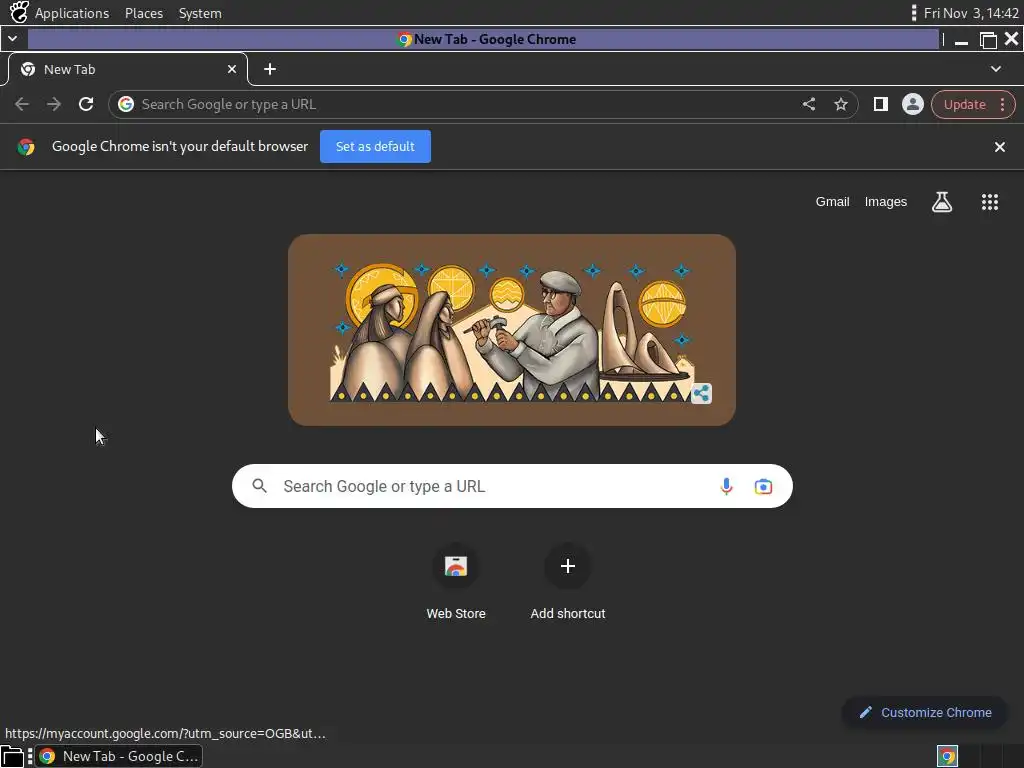The height and width of the screenshot is (768, 1024).
Task: Open the Places menu
Action: tap(144, 13)
